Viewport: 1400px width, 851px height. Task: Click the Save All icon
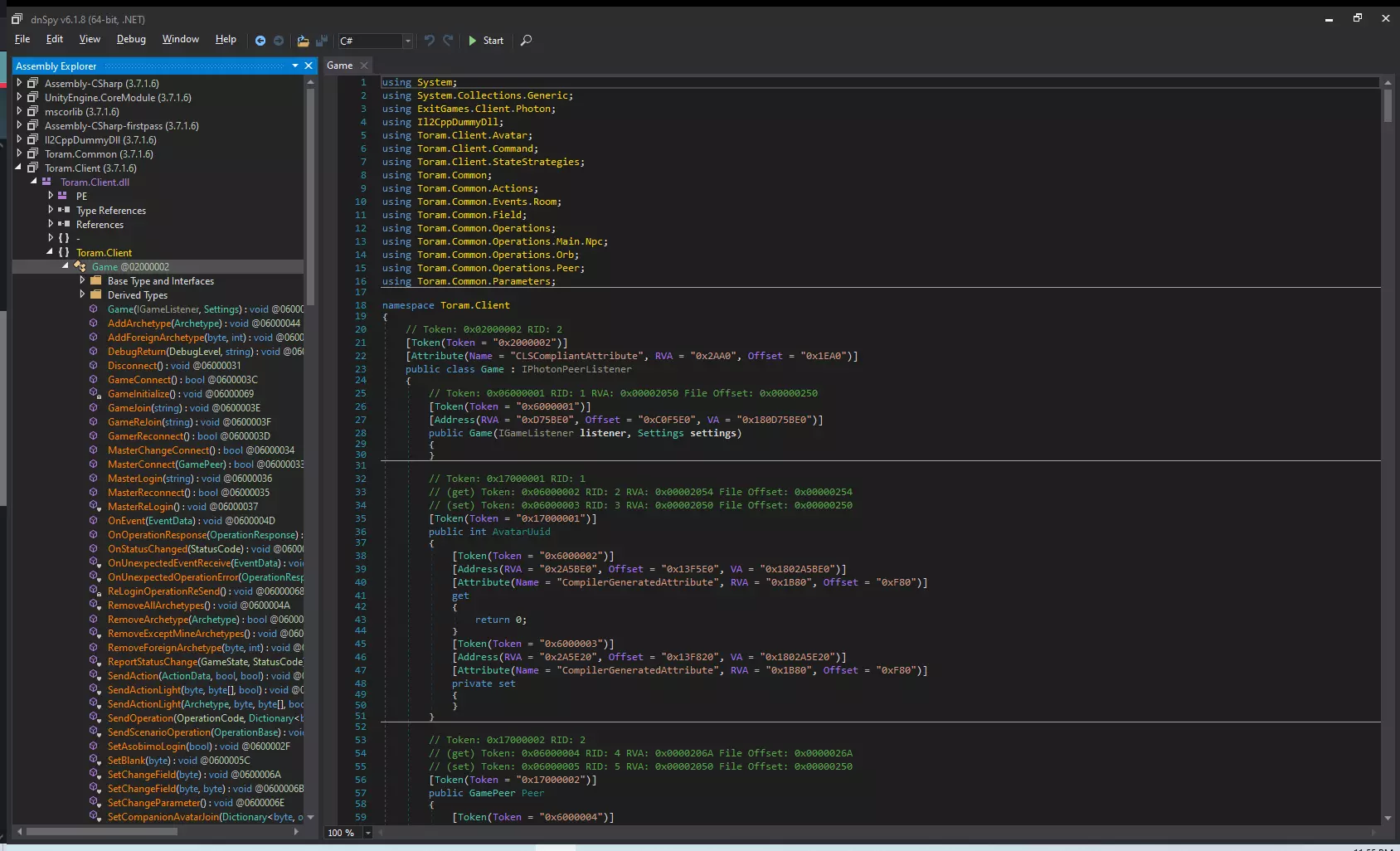point(321,41)
